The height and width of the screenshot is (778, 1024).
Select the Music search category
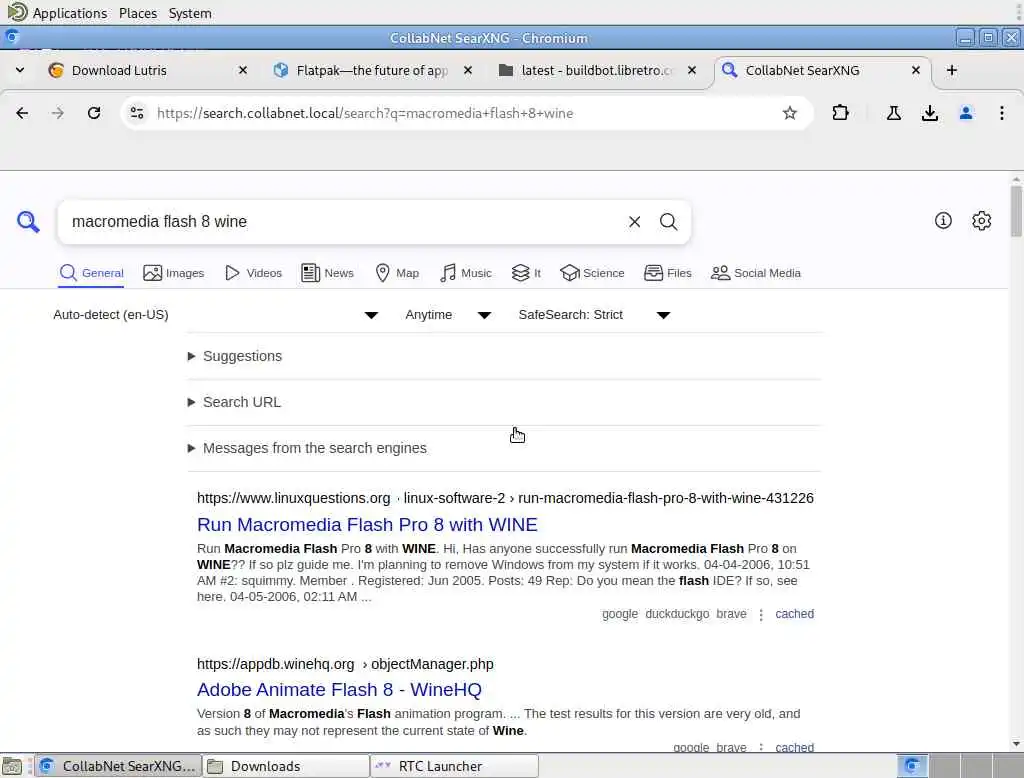466,273
